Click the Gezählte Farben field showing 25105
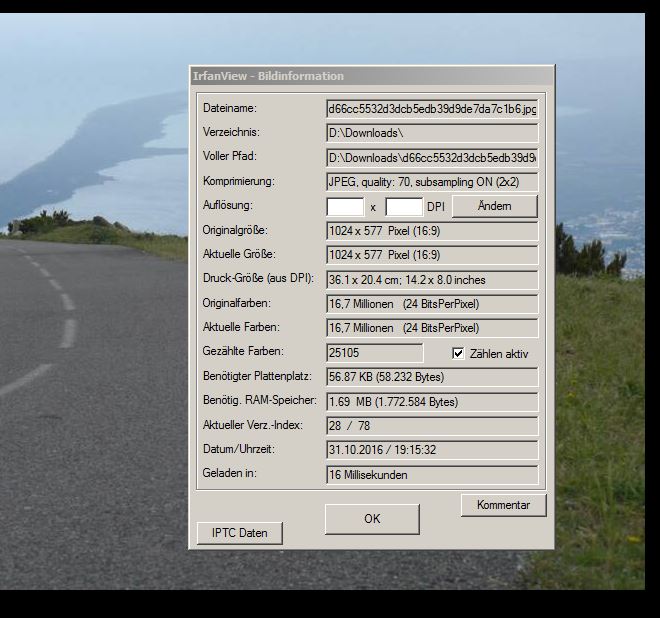The height and width of the screenshot is (618, 660). (375, 353)
